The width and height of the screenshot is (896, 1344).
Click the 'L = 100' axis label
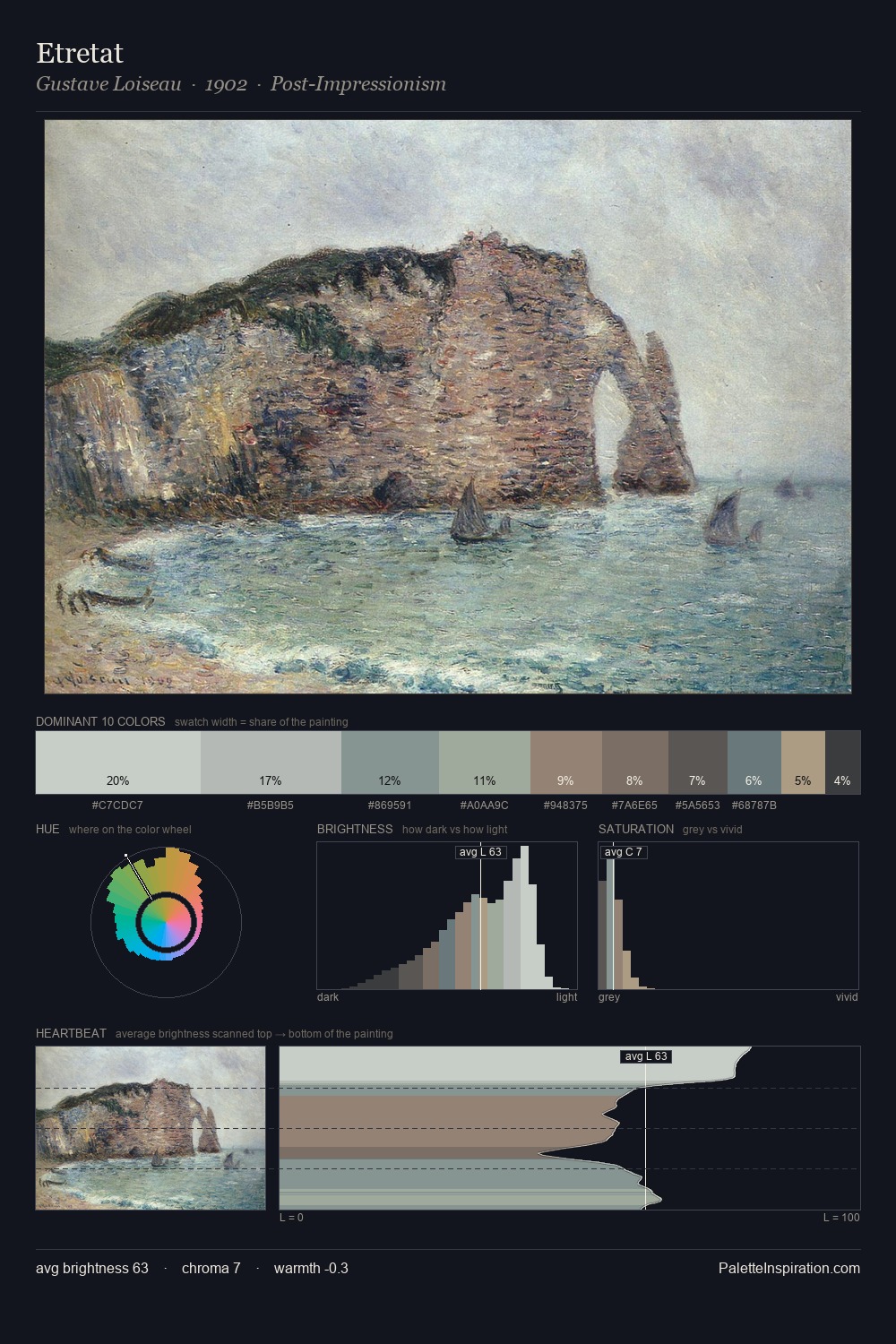pyautogui.click(x=841, y=1218)
